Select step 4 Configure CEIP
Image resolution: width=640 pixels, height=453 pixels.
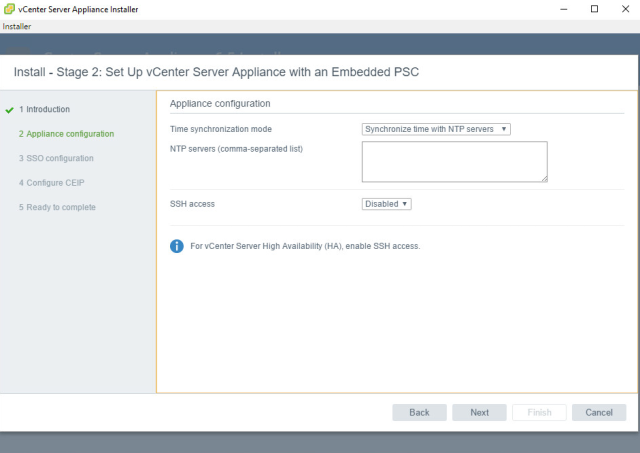pos(51,183)
